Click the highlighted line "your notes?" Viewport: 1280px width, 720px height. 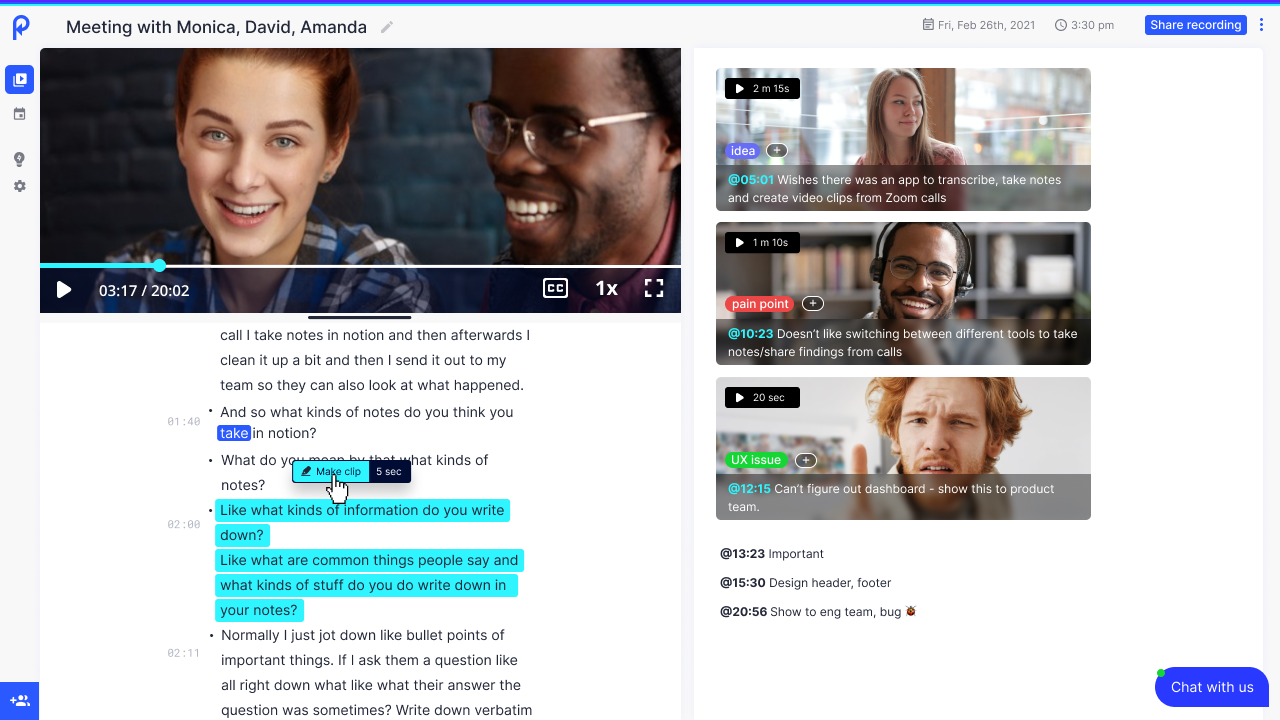pyautogui.click(x=259, y=610)
